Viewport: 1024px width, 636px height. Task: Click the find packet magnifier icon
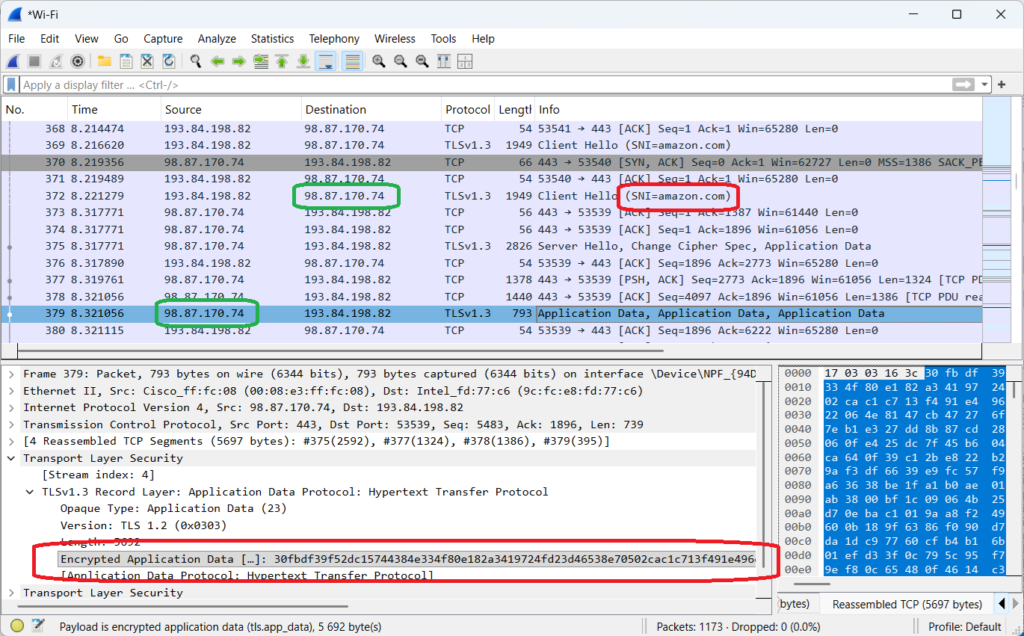click(196, 61)
